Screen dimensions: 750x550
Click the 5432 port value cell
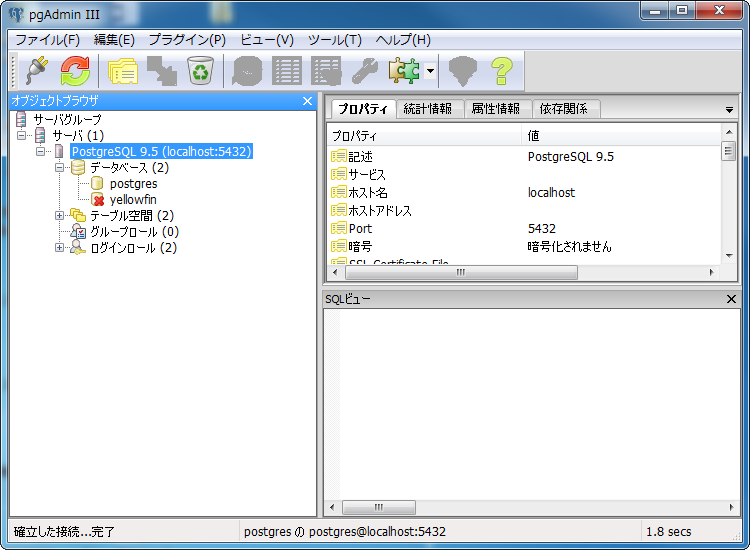(542, 229)
